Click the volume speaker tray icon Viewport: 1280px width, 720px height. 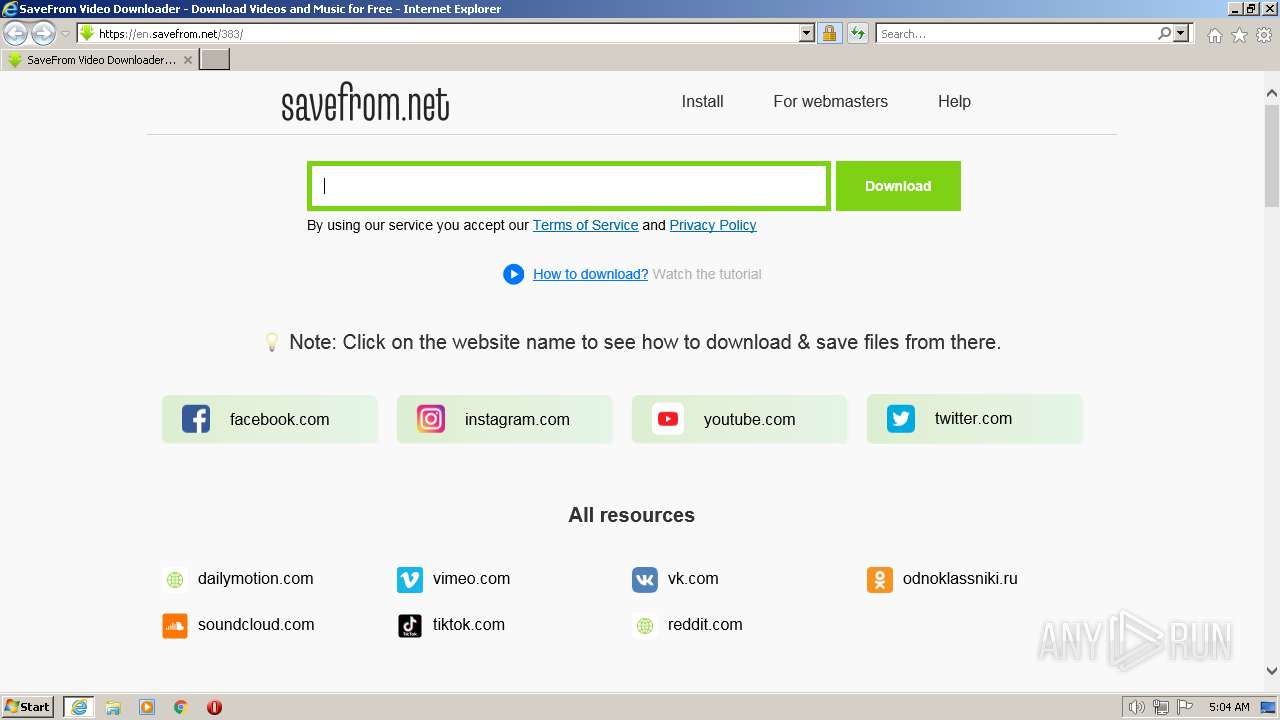click(1137, 707)
